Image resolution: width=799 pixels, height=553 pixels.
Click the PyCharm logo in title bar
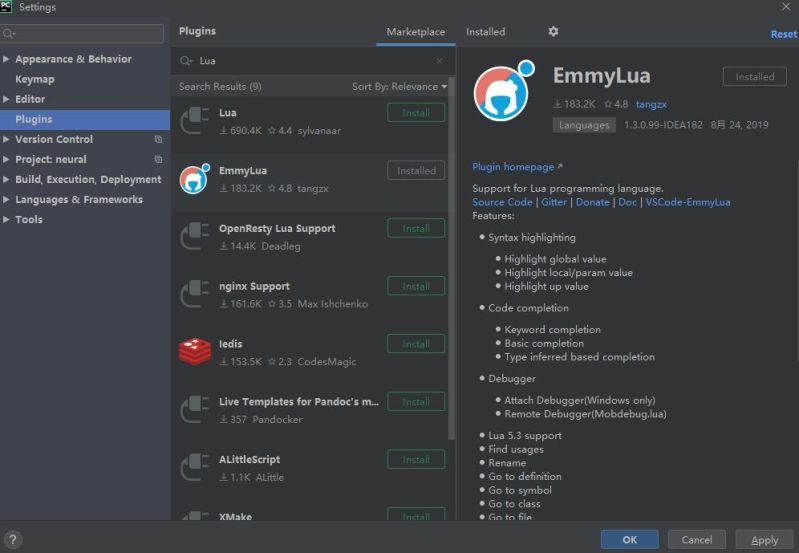[6, 7]
